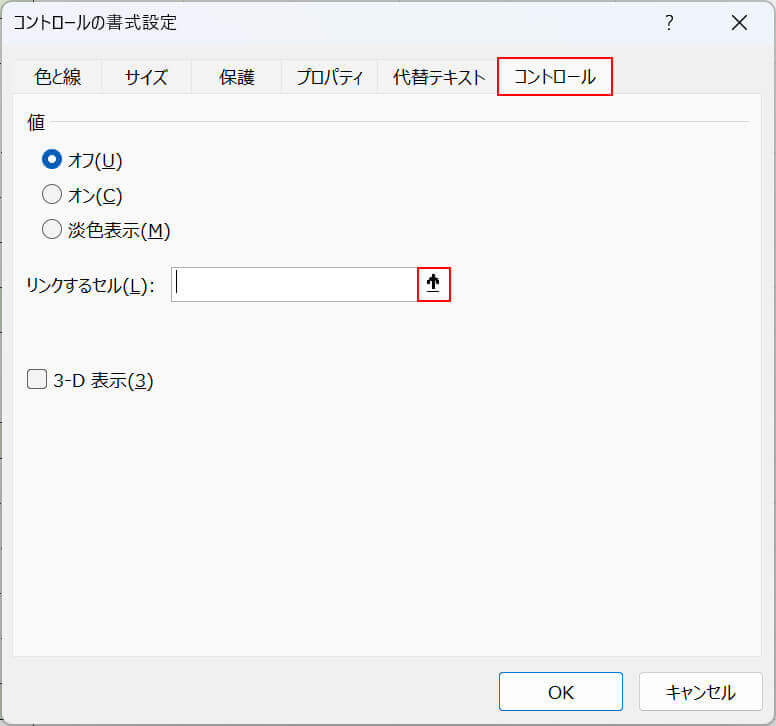
Task: Choose the オン value option
Action: tap(52, 195)
